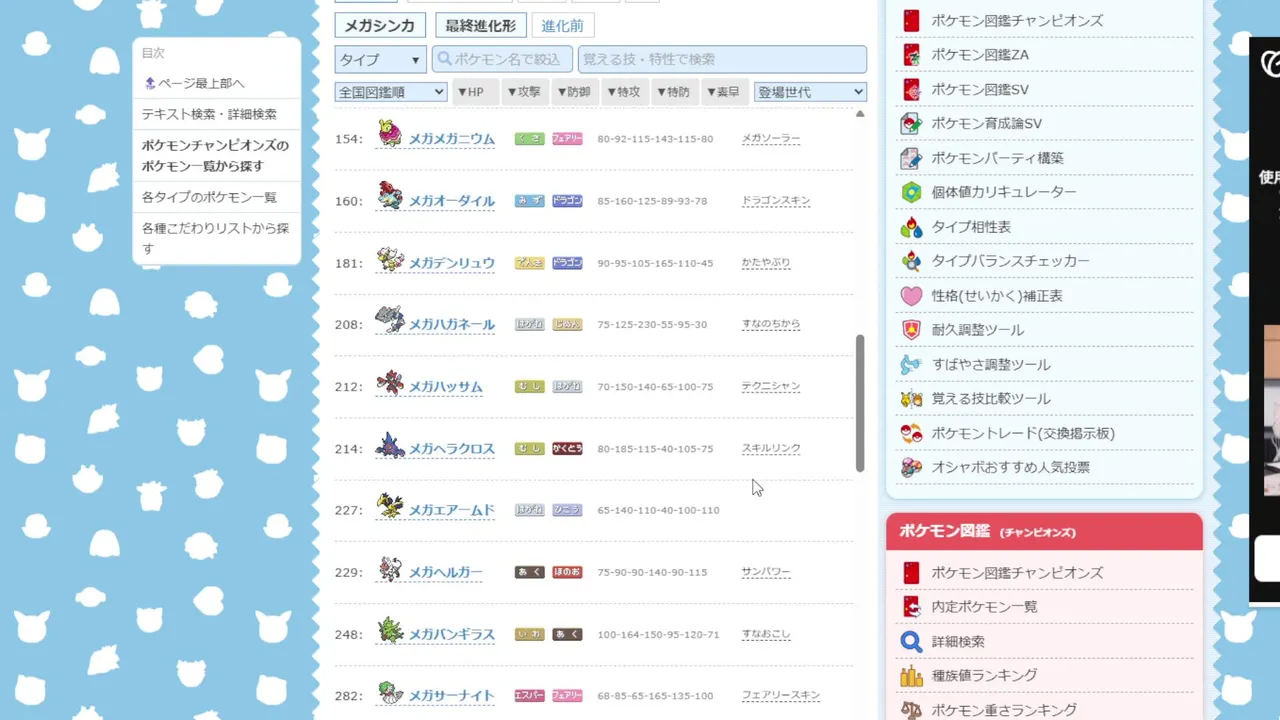Click the メガサーナイト sprite icon
Image resolution: width=1280 pixels, height=720 pixels.
[390, 692]
